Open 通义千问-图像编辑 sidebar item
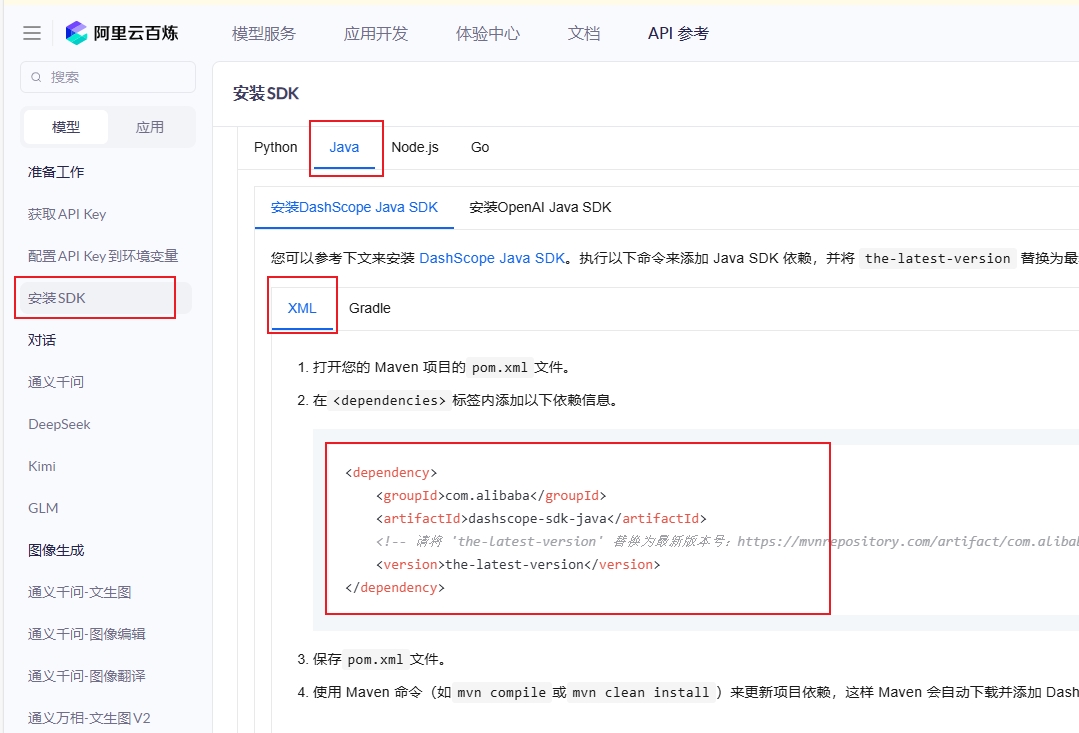 coord(87,634)
